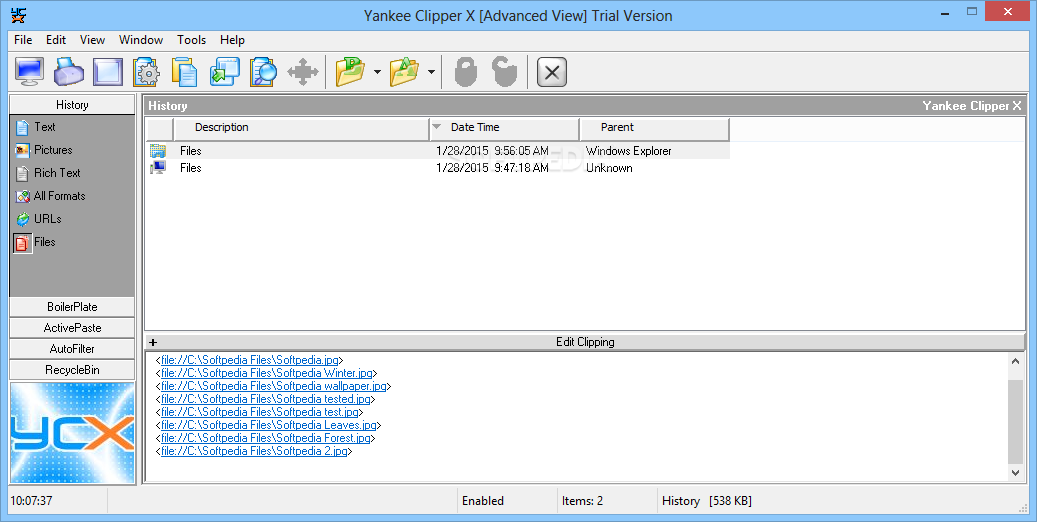1037x522 pixels.
Task: Open the ActivePaste sidebar section
Action: 72,328
